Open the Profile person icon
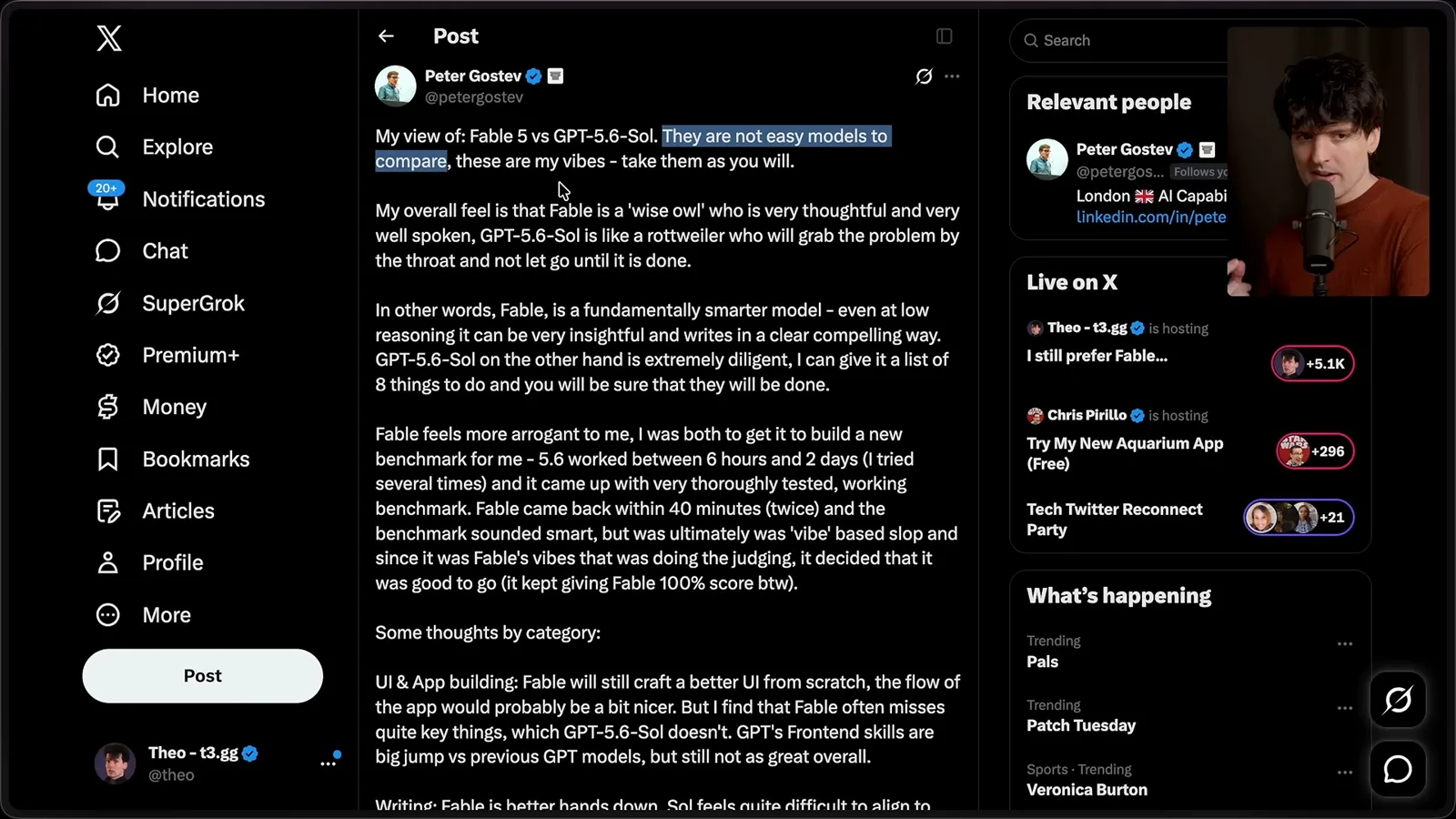The width and height of the screenshot is (1456, 819). click(108, 562)
